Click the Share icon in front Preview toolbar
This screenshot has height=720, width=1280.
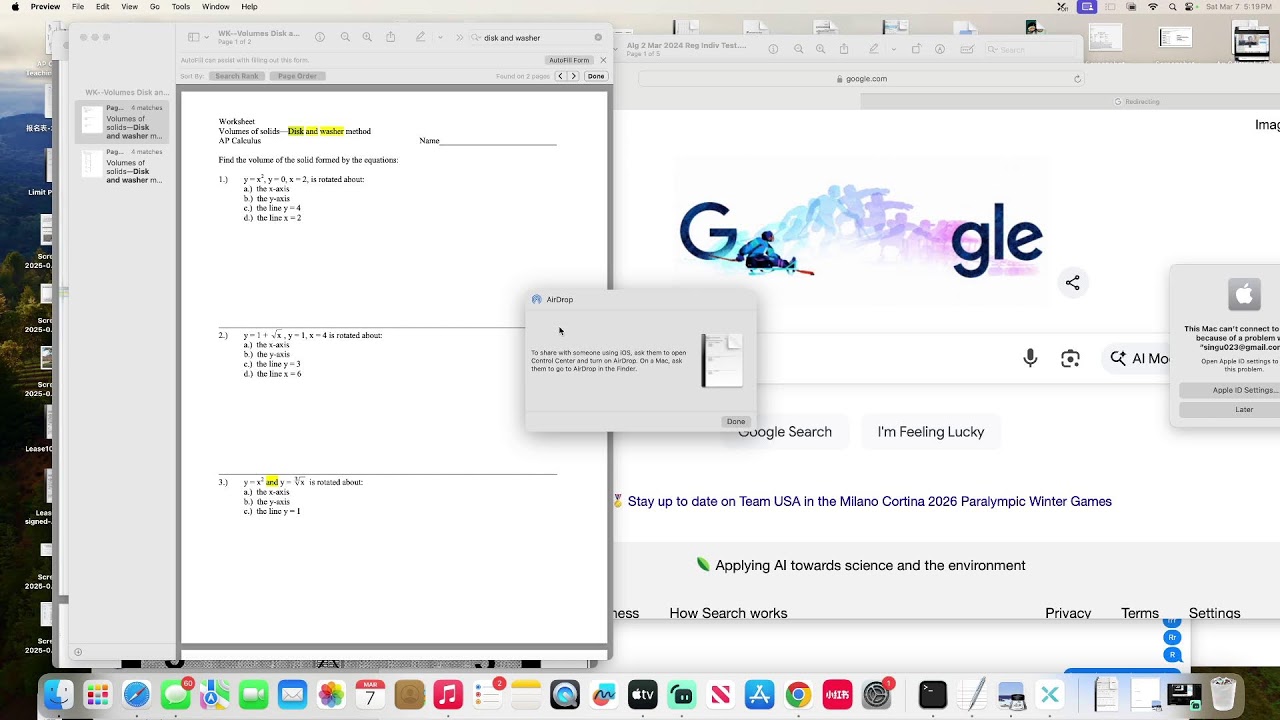pyautogui.click(x=391, y=37)
